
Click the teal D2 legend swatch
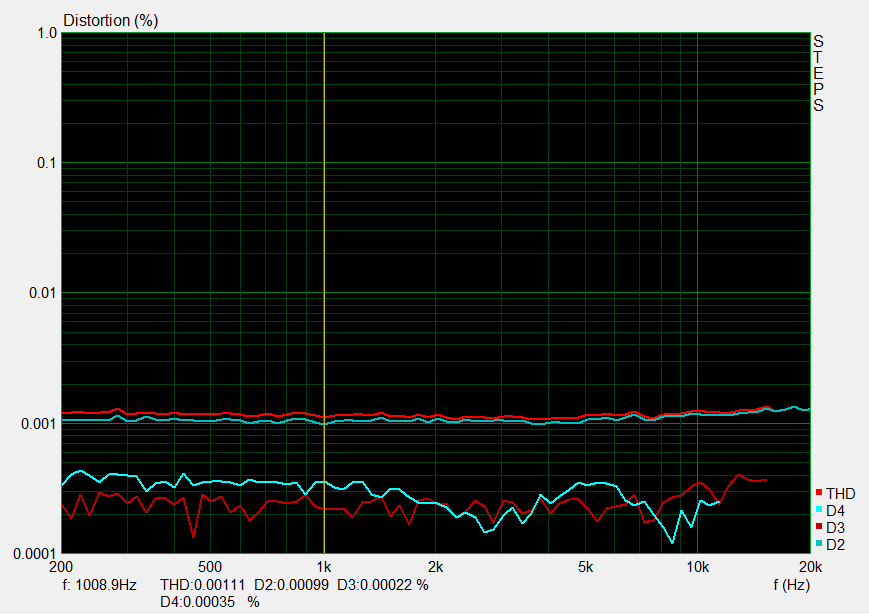[x=819, y=544]
